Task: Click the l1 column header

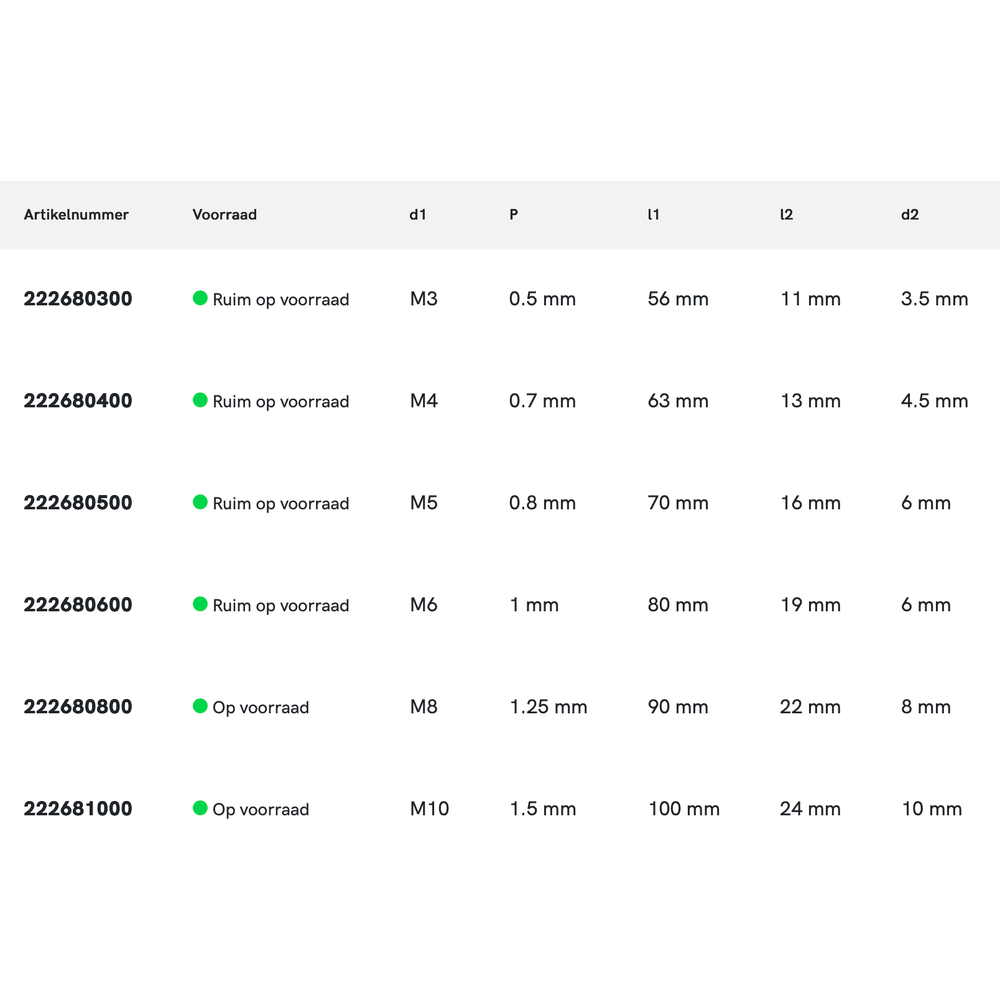Action: (x=654, y=215)
